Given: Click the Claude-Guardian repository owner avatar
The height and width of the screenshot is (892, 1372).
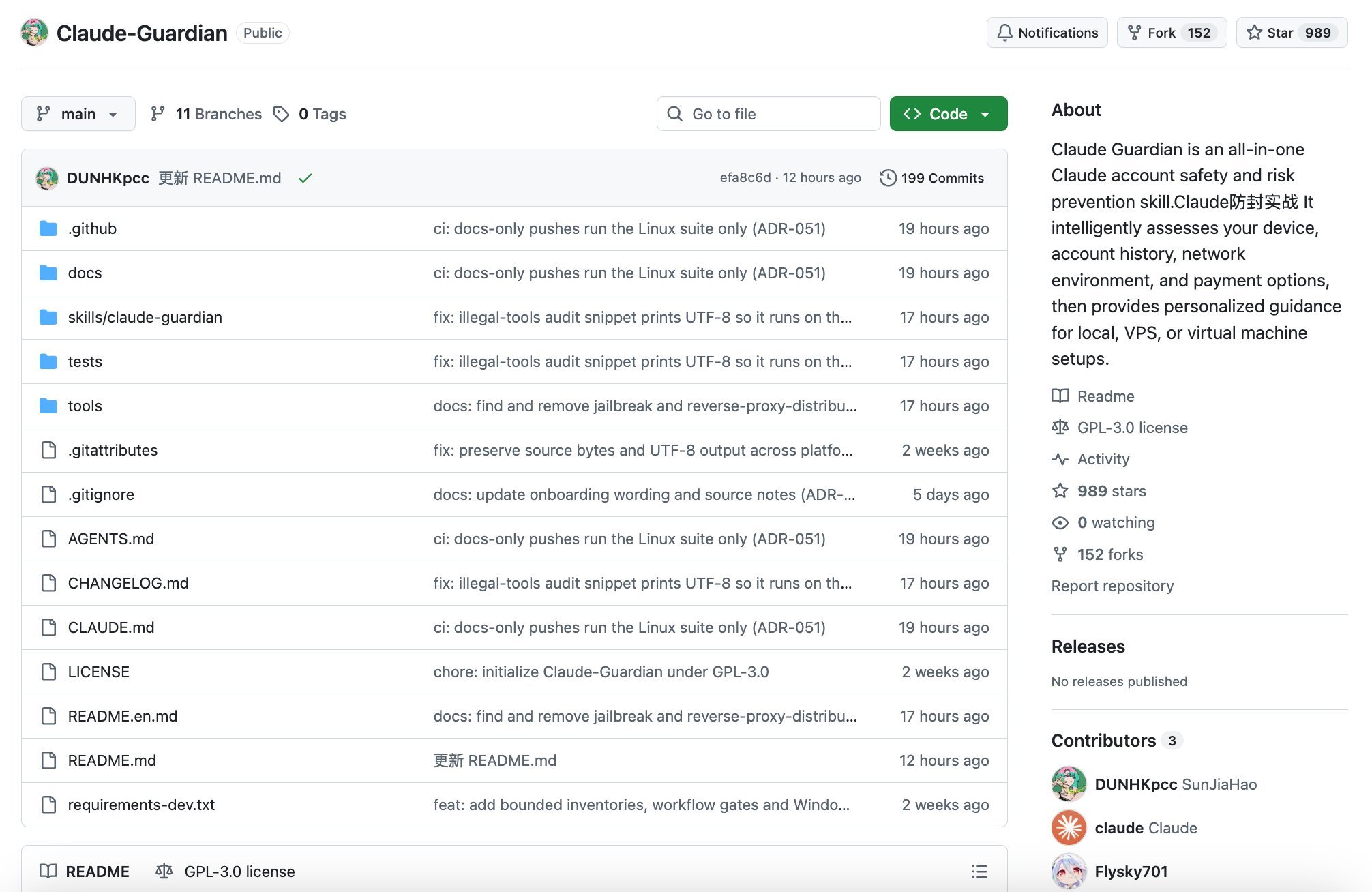Looking at the screenshot, I should click(34, 33).
